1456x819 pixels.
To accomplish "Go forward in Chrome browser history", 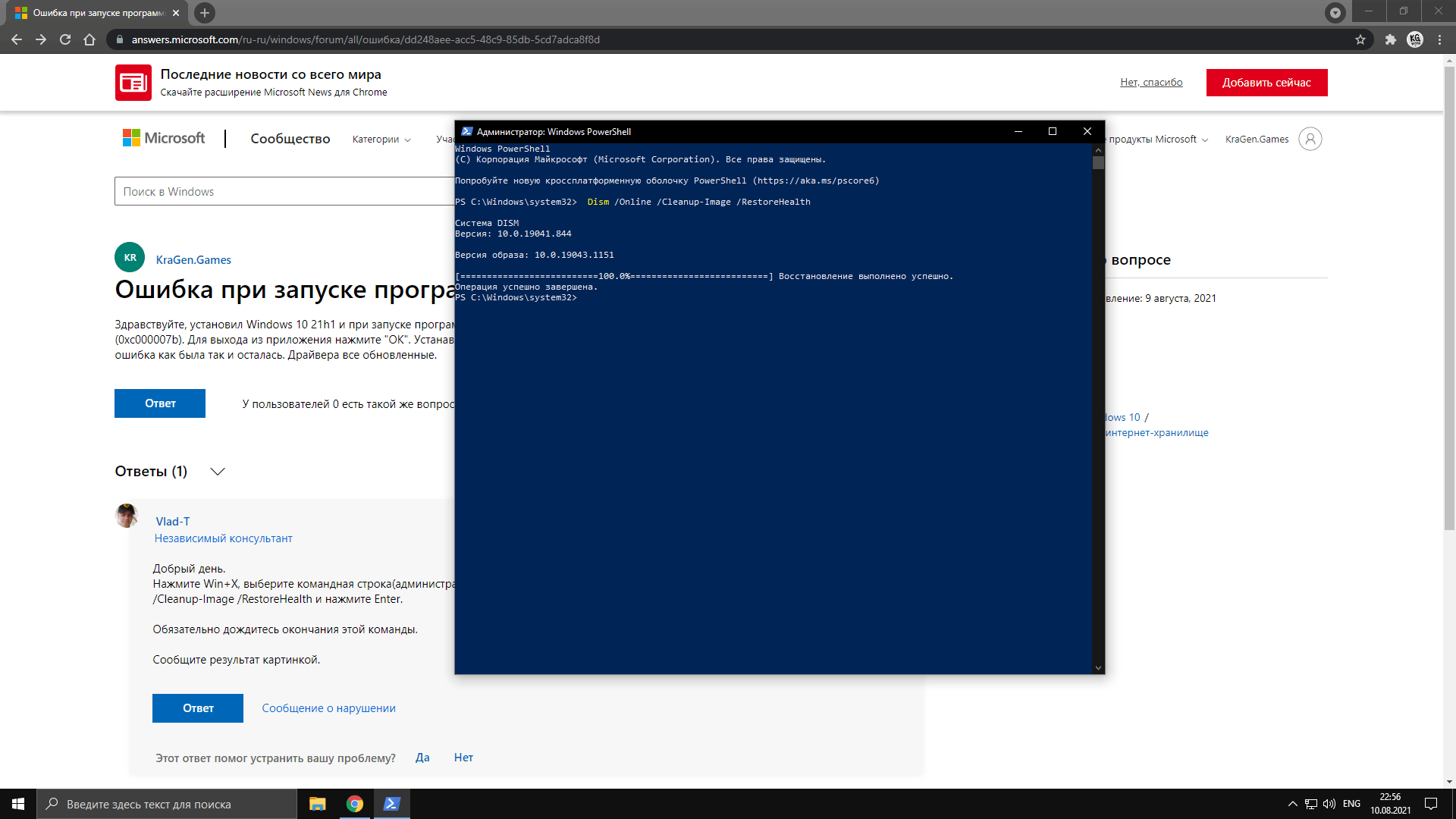I will coord(41,39).
